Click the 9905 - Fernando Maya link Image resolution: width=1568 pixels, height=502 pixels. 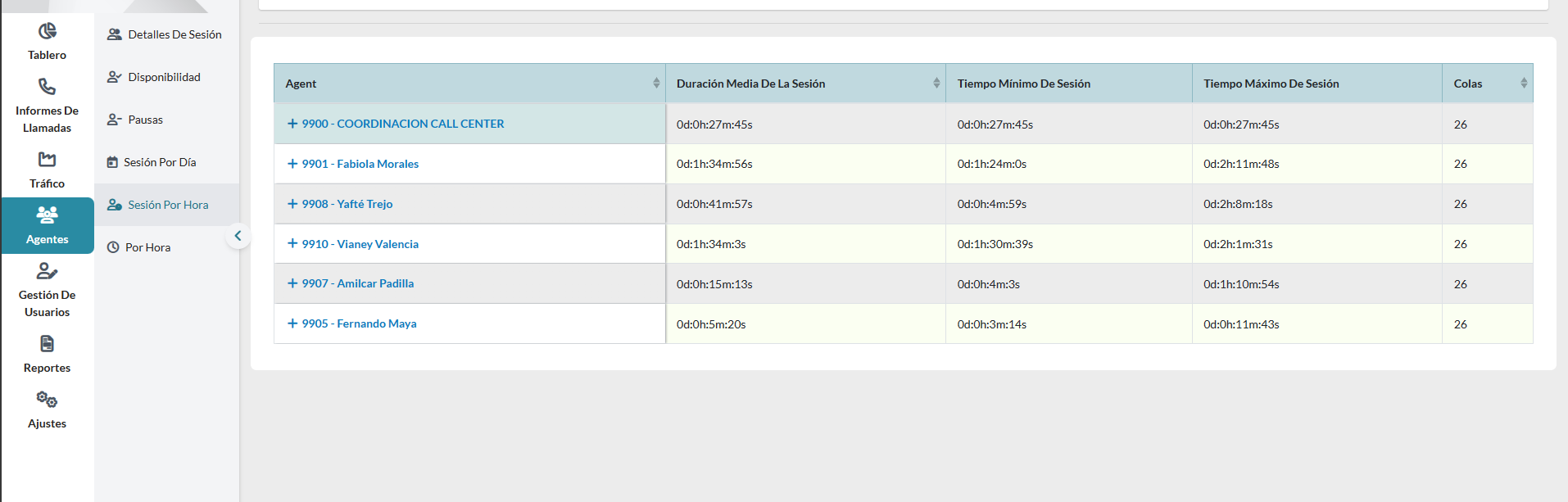(360, 323)
